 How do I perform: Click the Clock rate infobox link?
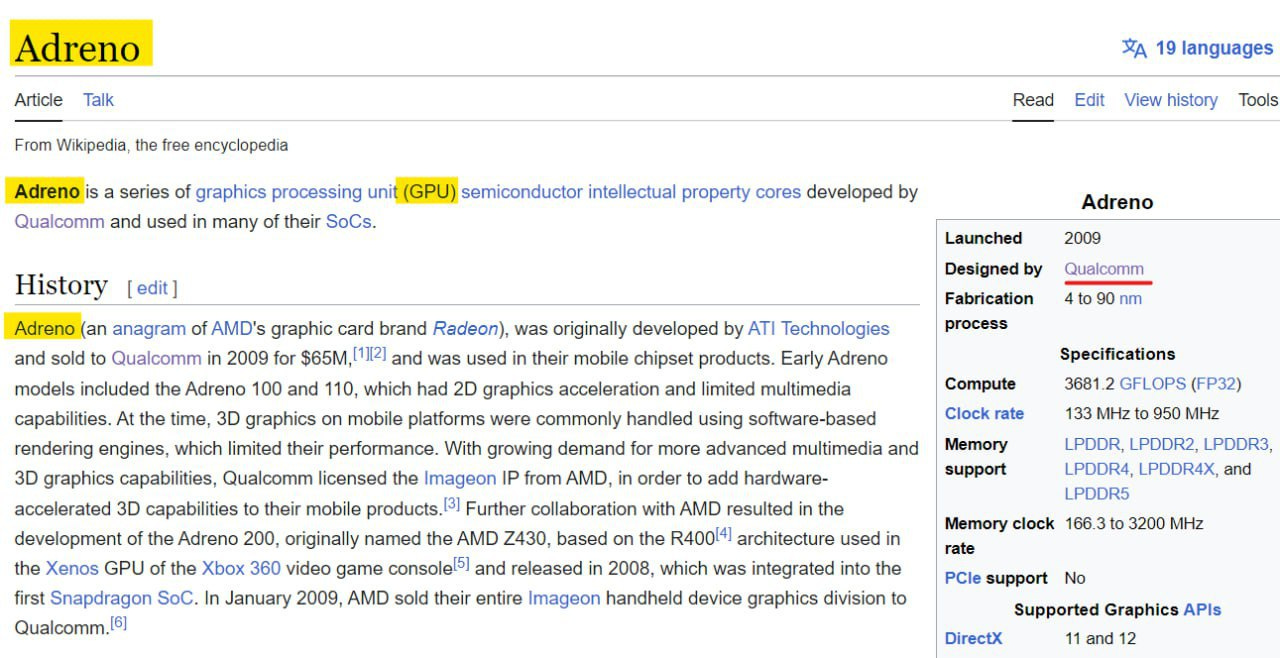point(984,413)
